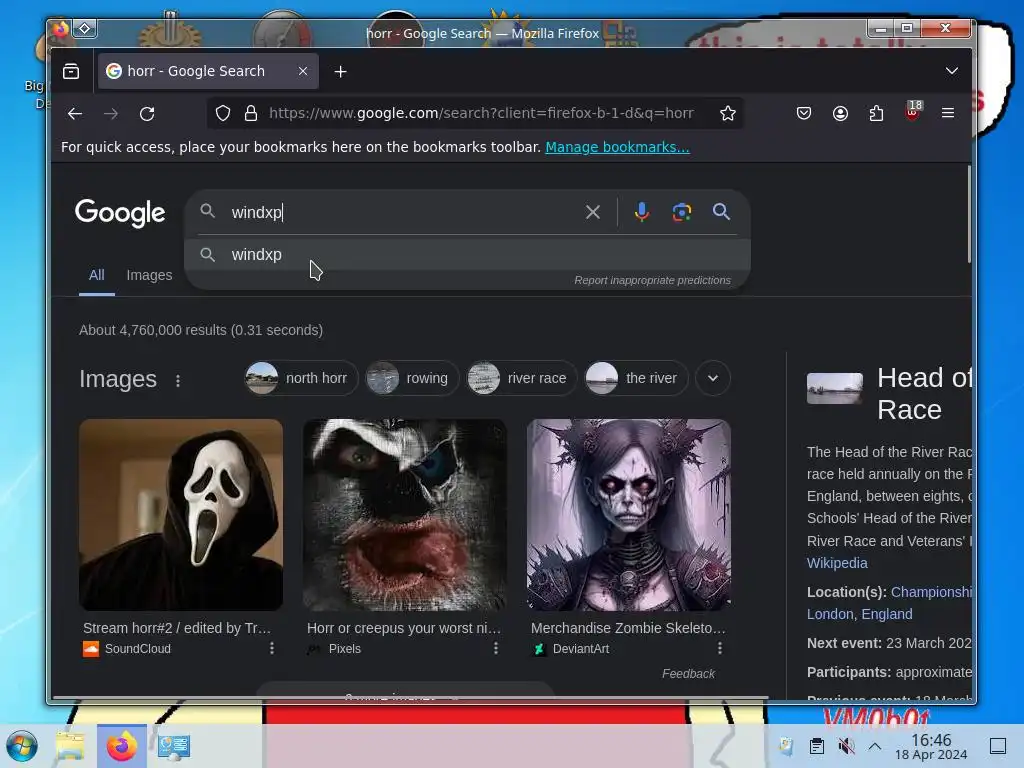Click About 4,760,000 results text

[x=201, y=330]
